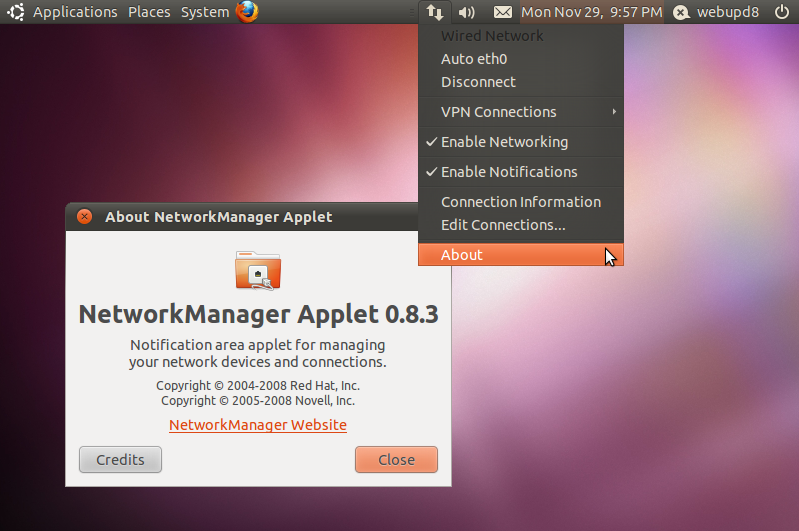
Task: Click the webupd8 user name
Action: (728, 12)
